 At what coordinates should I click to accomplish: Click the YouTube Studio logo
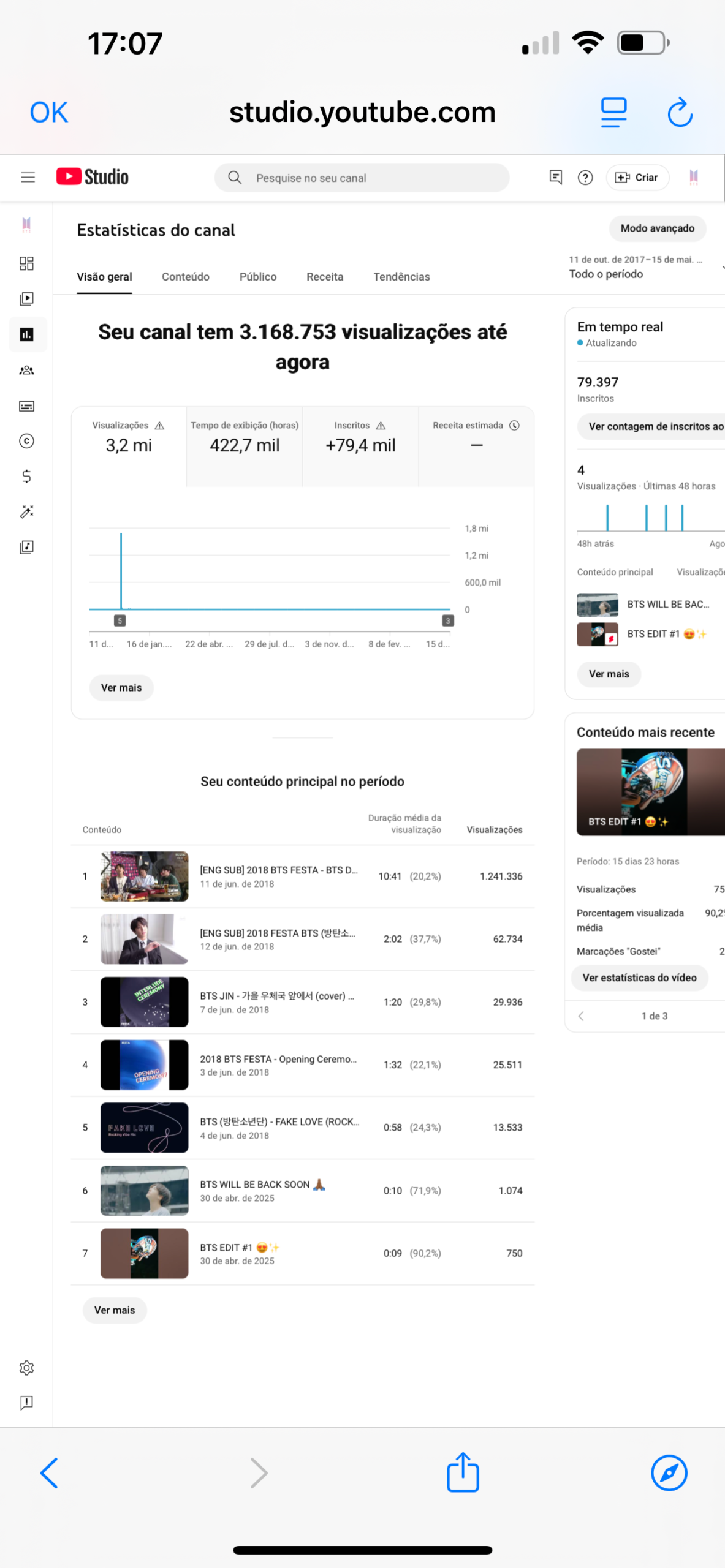click(x=93, y=177)
